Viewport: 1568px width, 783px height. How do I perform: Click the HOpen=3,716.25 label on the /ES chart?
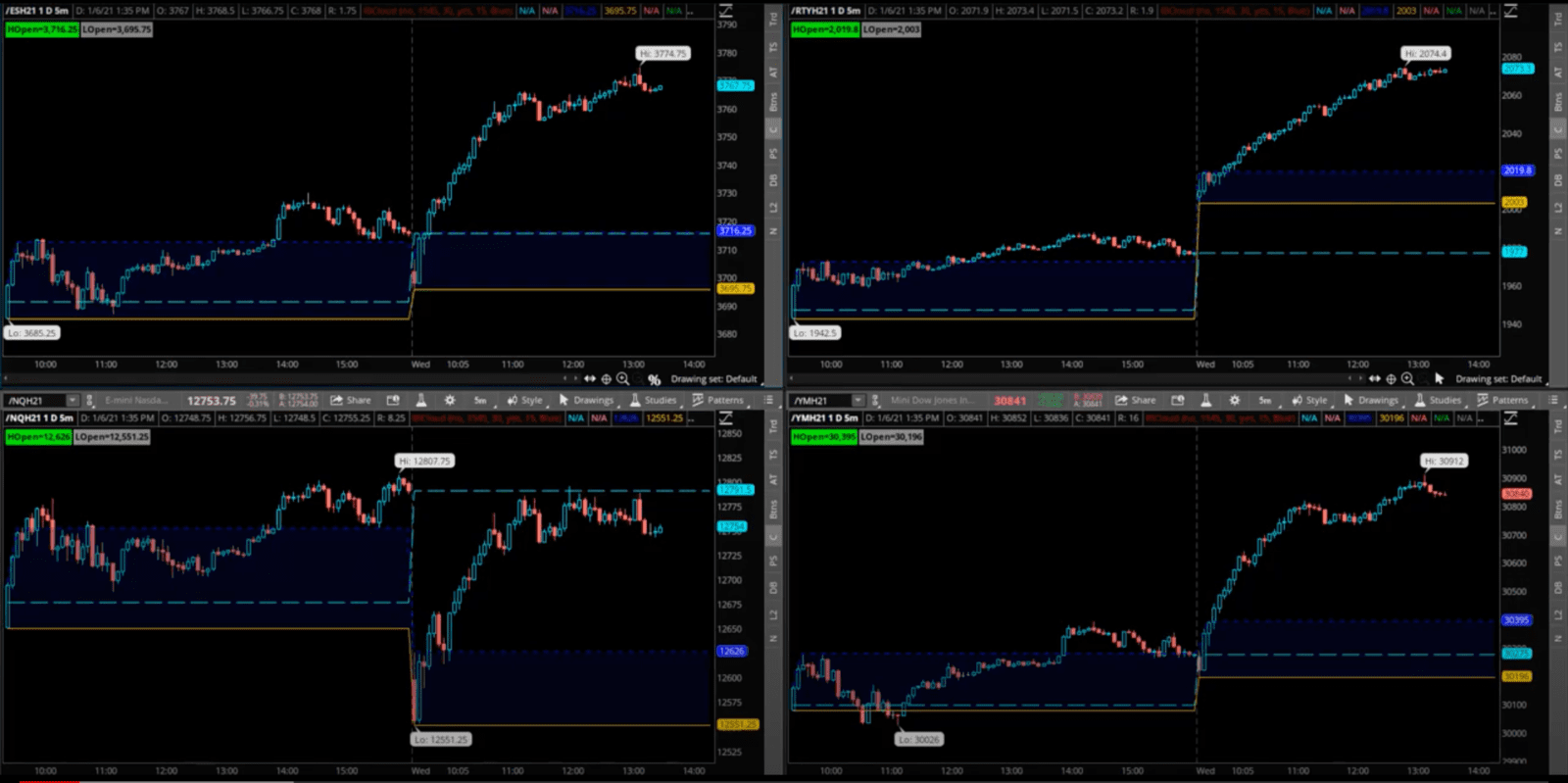point(42,29)
